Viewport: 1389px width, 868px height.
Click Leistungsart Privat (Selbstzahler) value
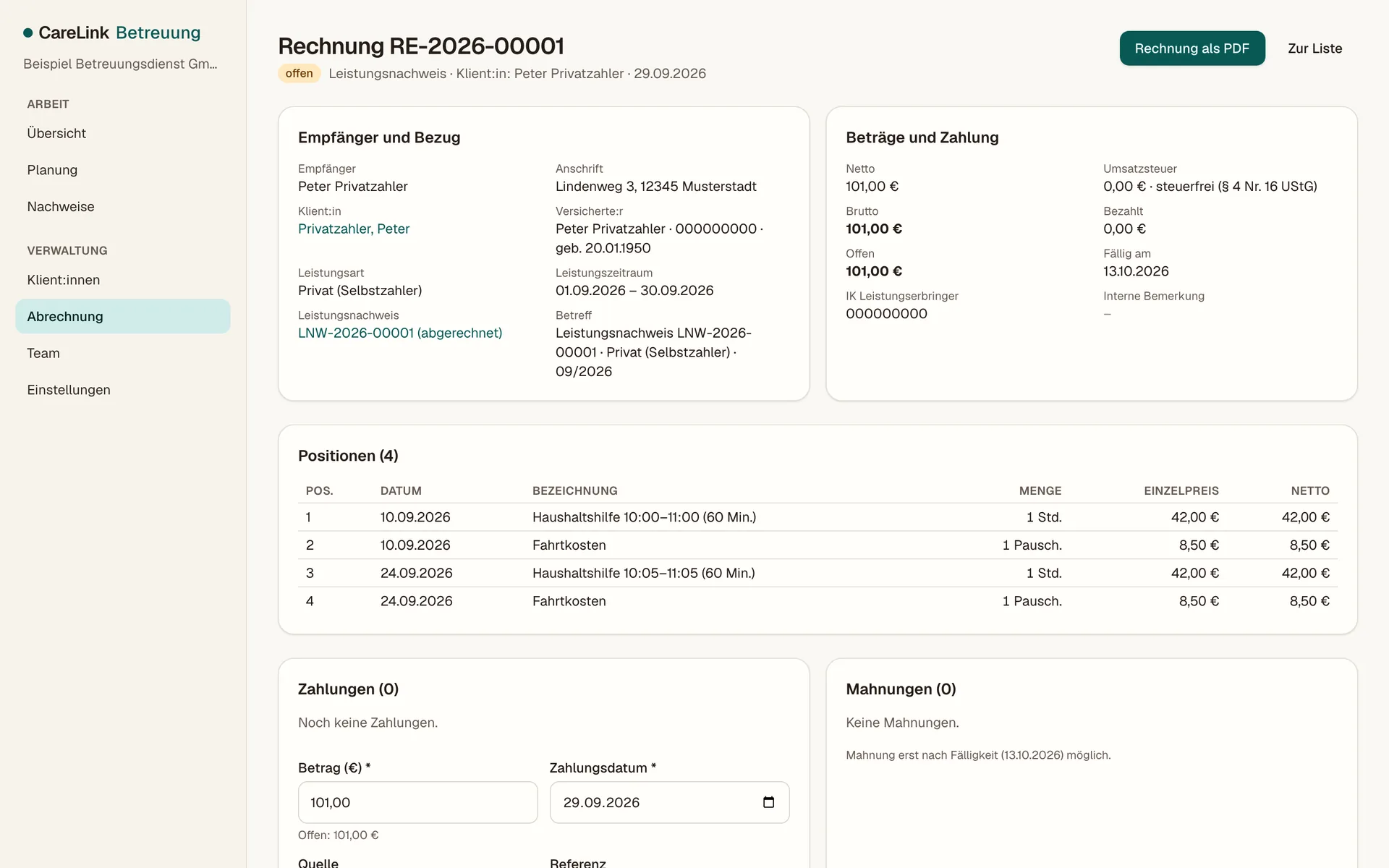360,290
